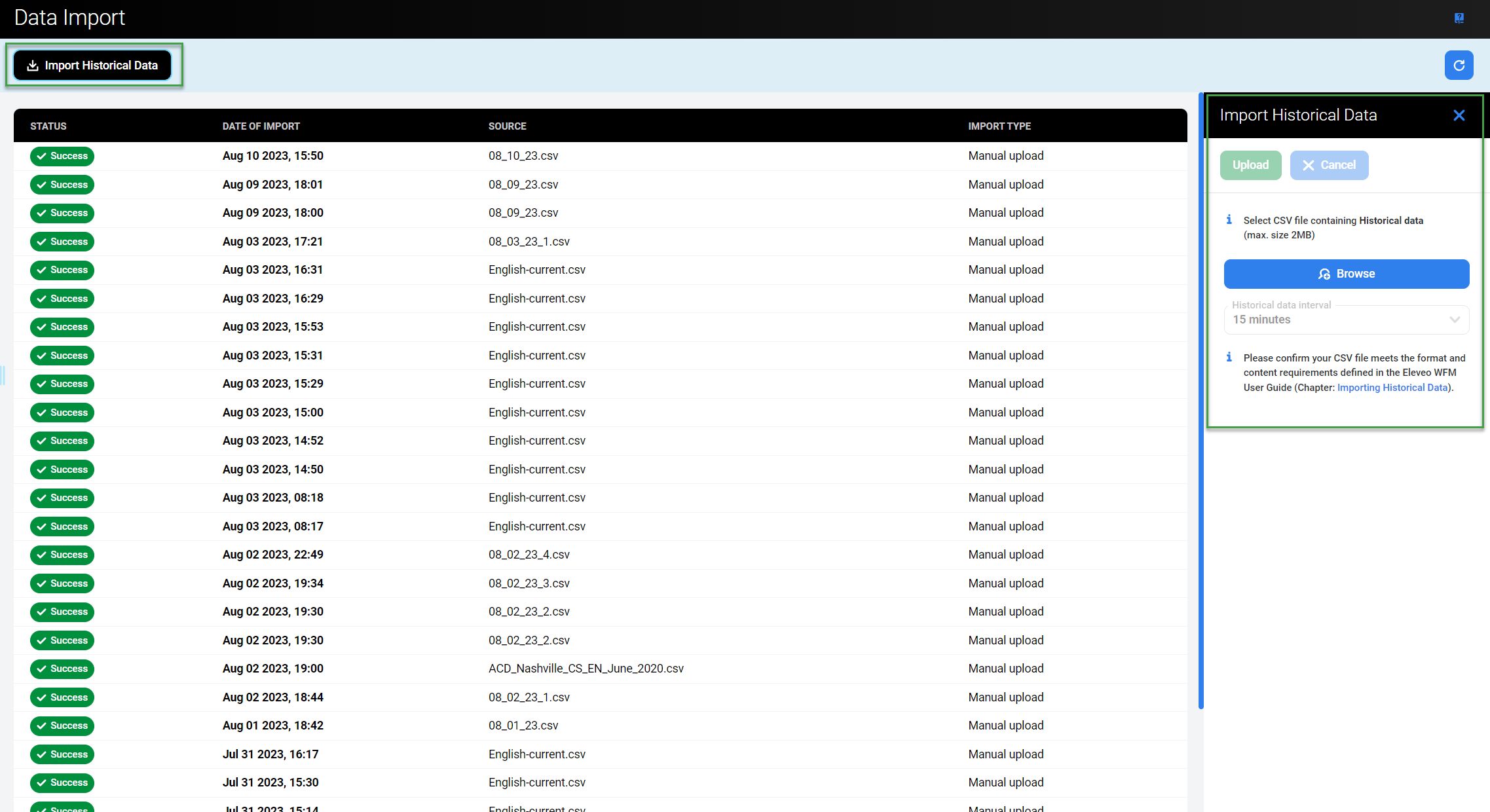1490x812 pixels.
Task: Click the info icon beside format confirmation
Action: (x=1229, y=358)
